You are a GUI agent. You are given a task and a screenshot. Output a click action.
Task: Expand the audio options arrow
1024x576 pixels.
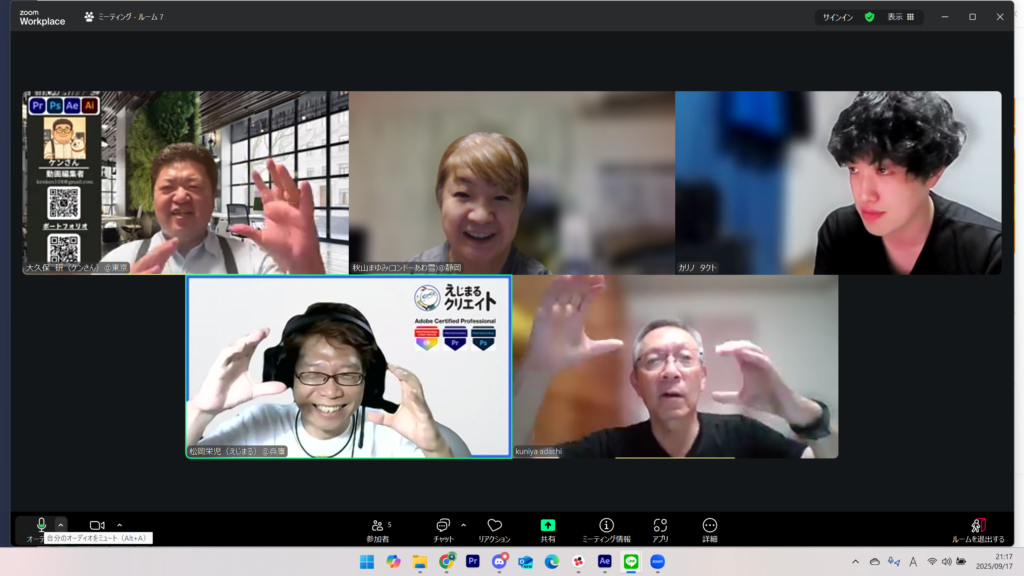pos(60,525)
